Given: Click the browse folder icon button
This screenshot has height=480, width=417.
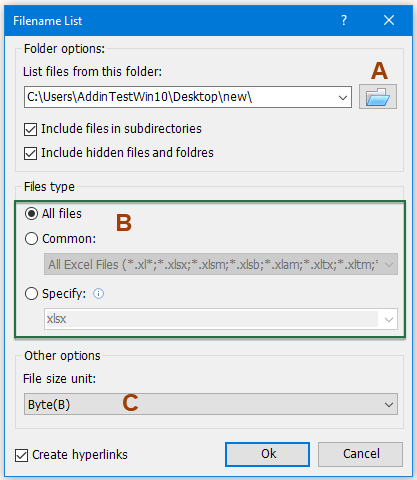Looking at the screenshot, I should pyautogui.click(x=378, y=97).
